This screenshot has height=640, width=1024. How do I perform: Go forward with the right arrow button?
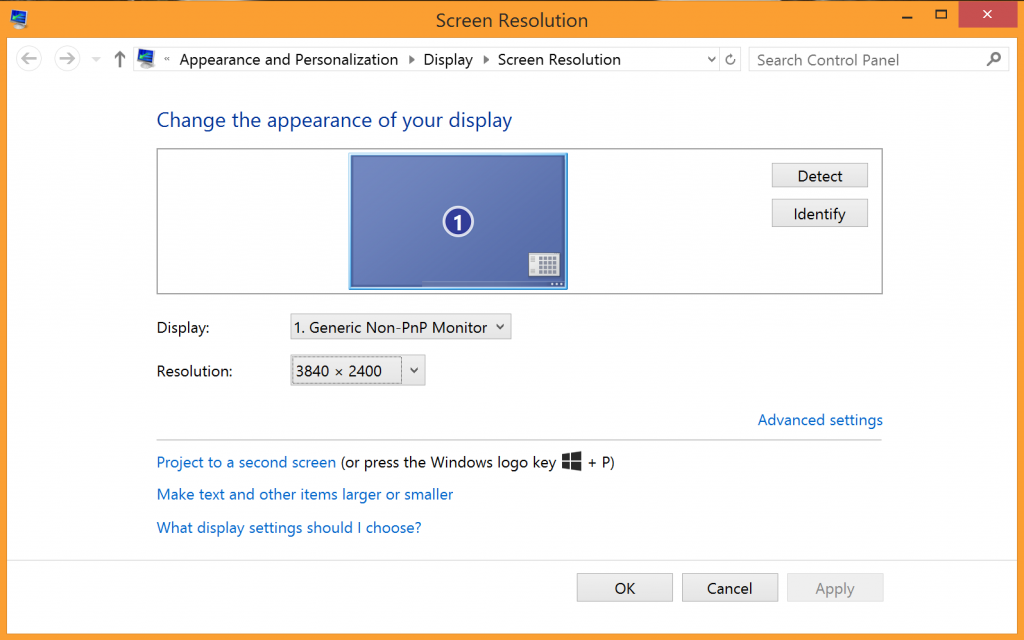pos(67,59)
